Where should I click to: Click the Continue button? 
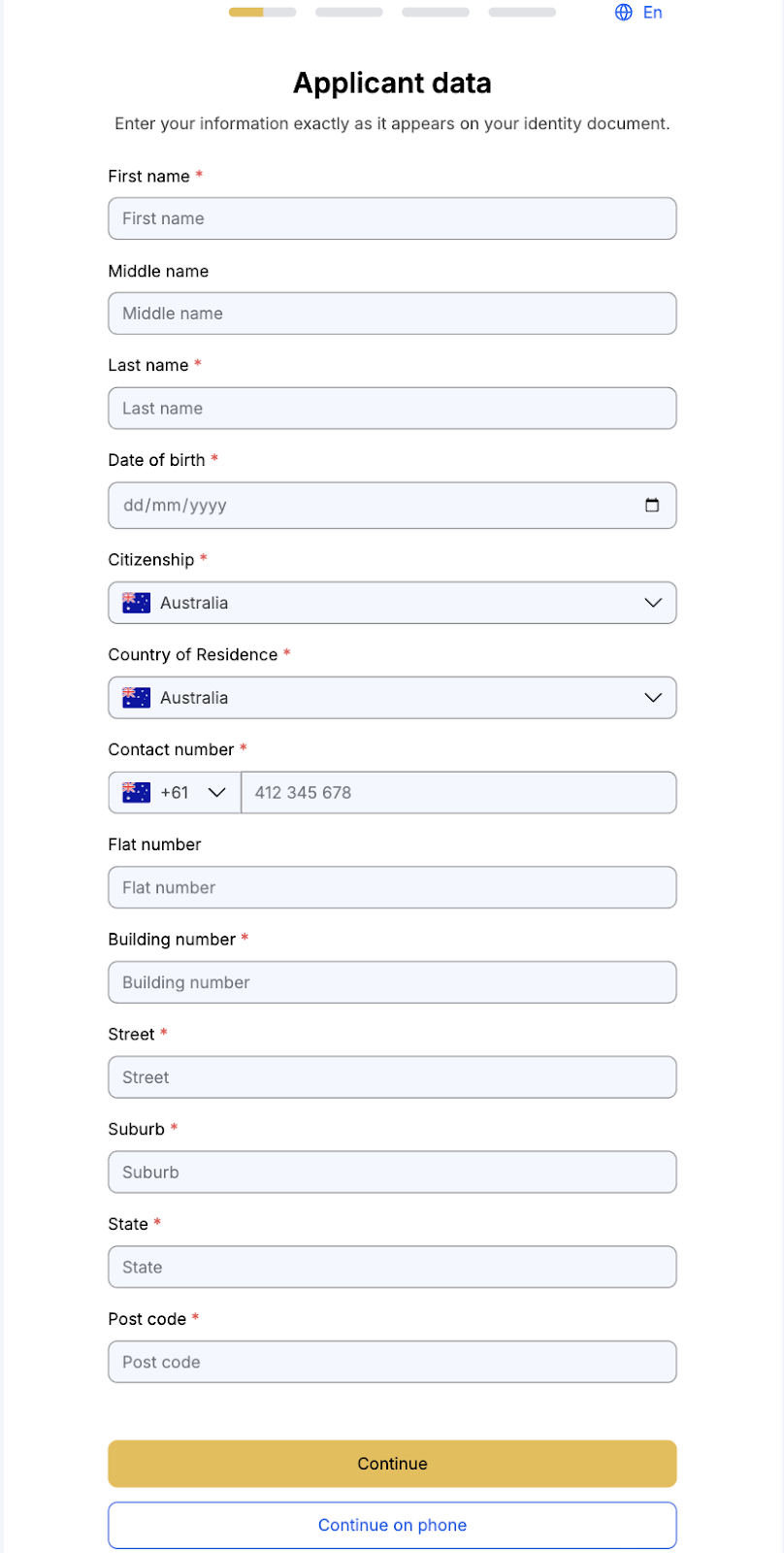392,1464
